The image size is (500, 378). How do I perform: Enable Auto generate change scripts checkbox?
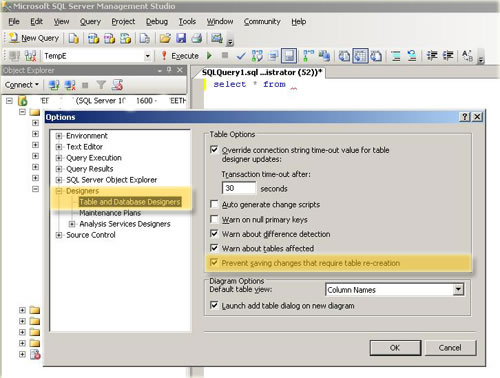click(x=214, y=204)
